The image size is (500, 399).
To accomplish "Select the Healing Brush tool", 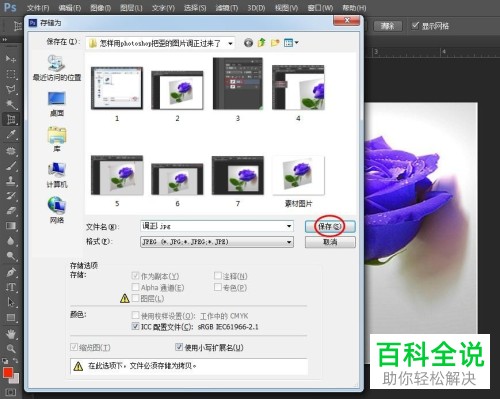I will click(x=11, y=151).
